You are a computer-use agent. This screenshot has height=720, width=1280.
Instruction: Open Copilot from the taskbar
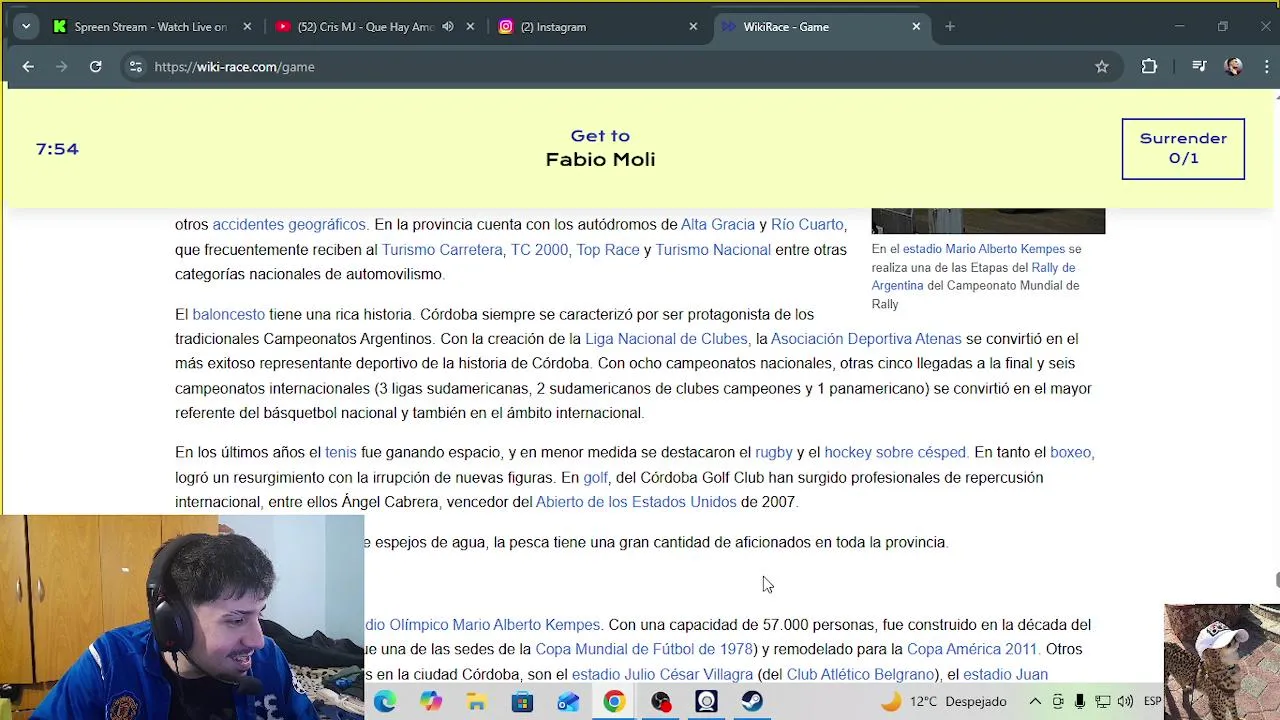coord(431,702)
